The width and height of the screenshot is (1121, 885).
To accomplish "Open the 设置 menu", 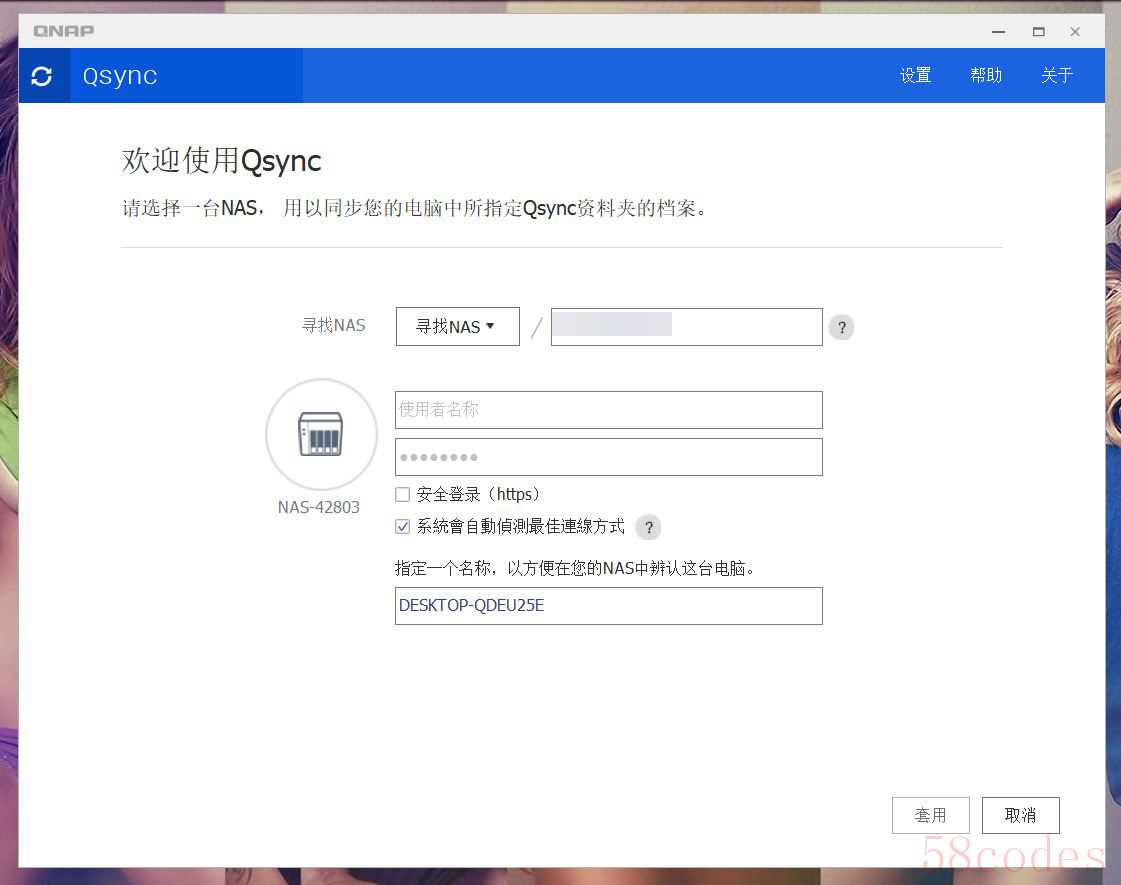I will coord(915,76).
